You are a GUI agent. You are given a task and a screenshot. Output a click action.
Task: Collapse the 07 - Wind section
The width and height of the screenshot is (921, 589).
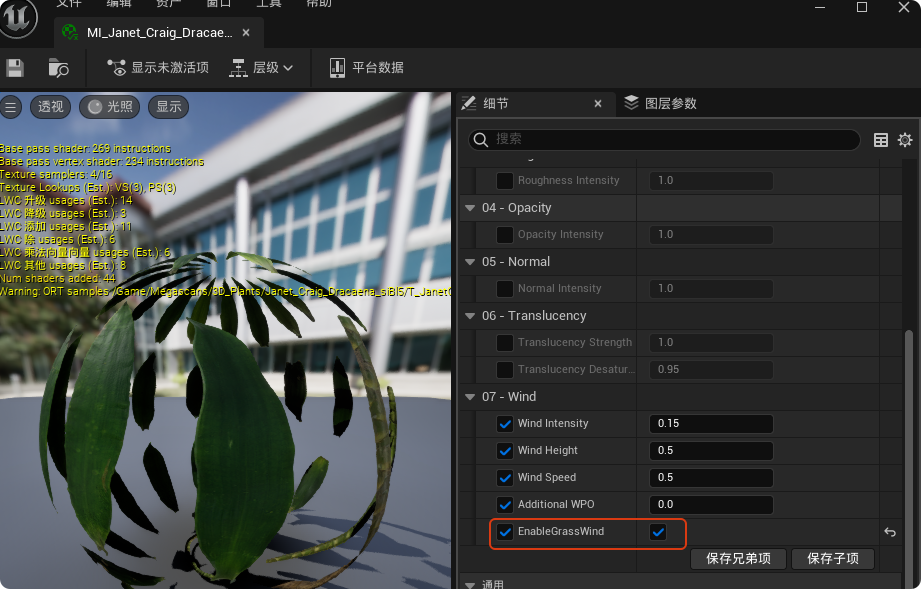pos(470,397)
